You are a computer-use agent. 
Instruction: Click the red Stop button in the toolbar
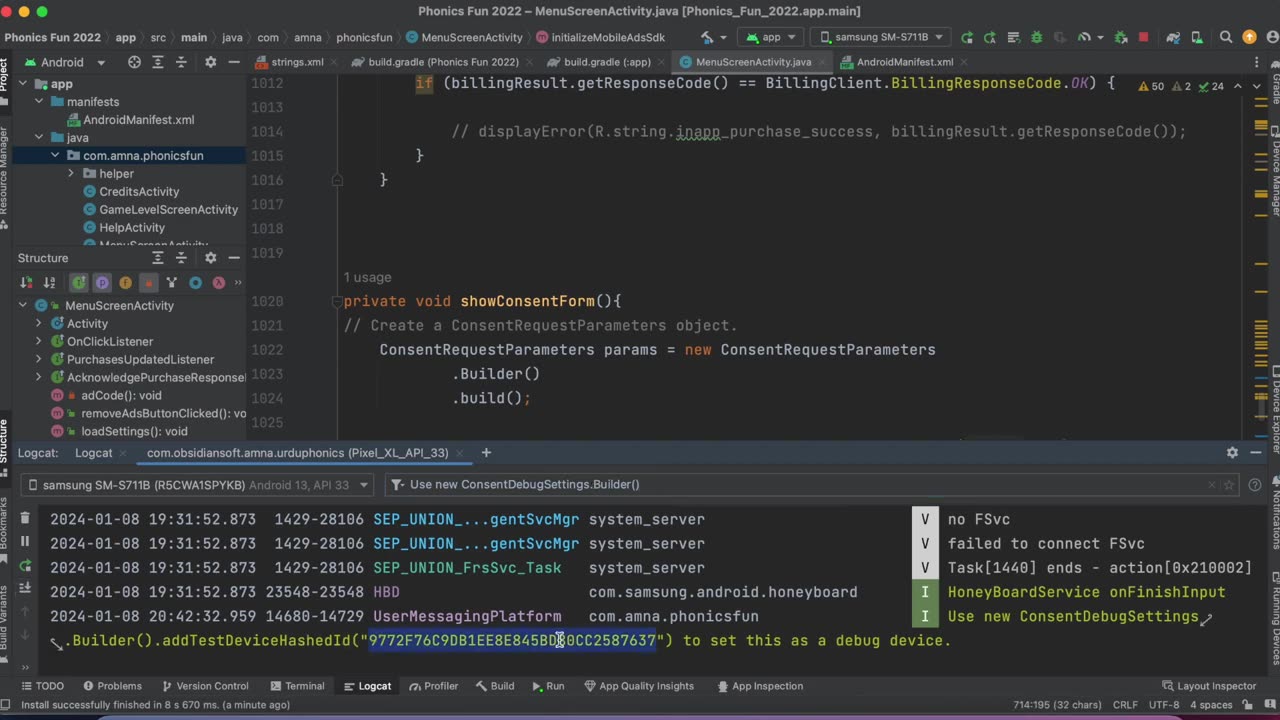click(1144, 37)
